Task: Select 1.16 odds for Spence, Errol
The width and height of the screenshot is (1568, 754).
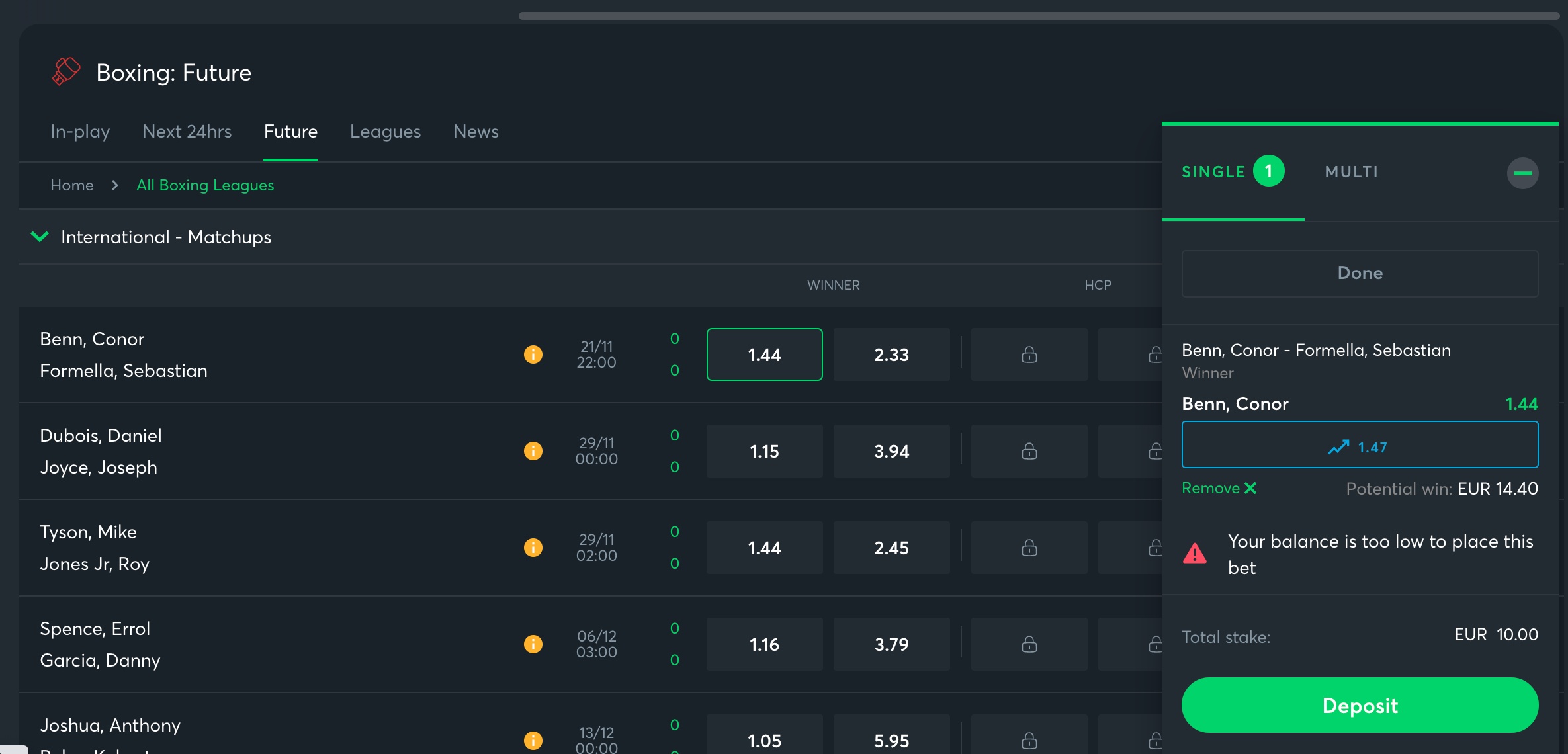Action: tap(764, 644)
